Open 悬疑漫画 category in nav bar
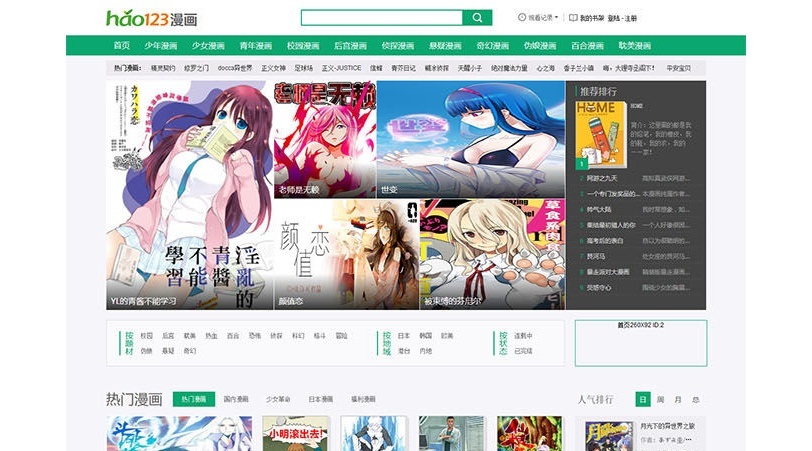 point(445,46)
